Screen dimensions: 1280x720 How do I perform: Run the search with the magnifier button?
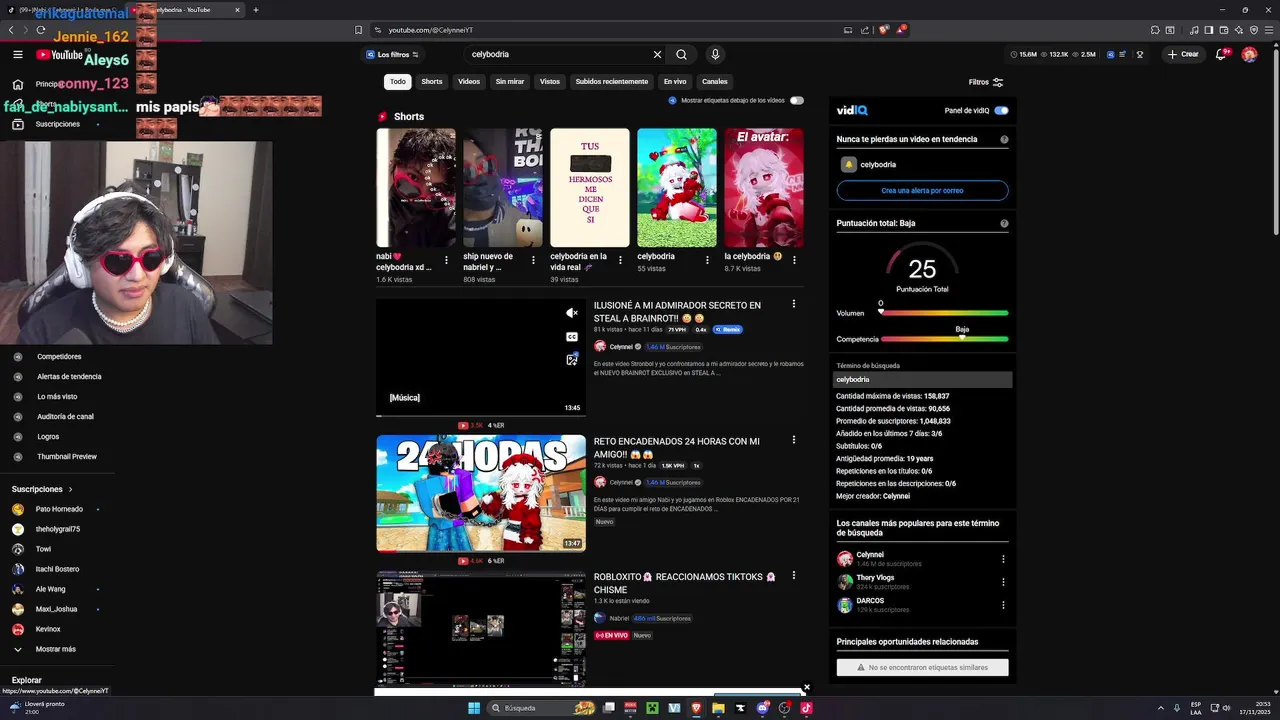pyautogui.click(x=681, y=54)
